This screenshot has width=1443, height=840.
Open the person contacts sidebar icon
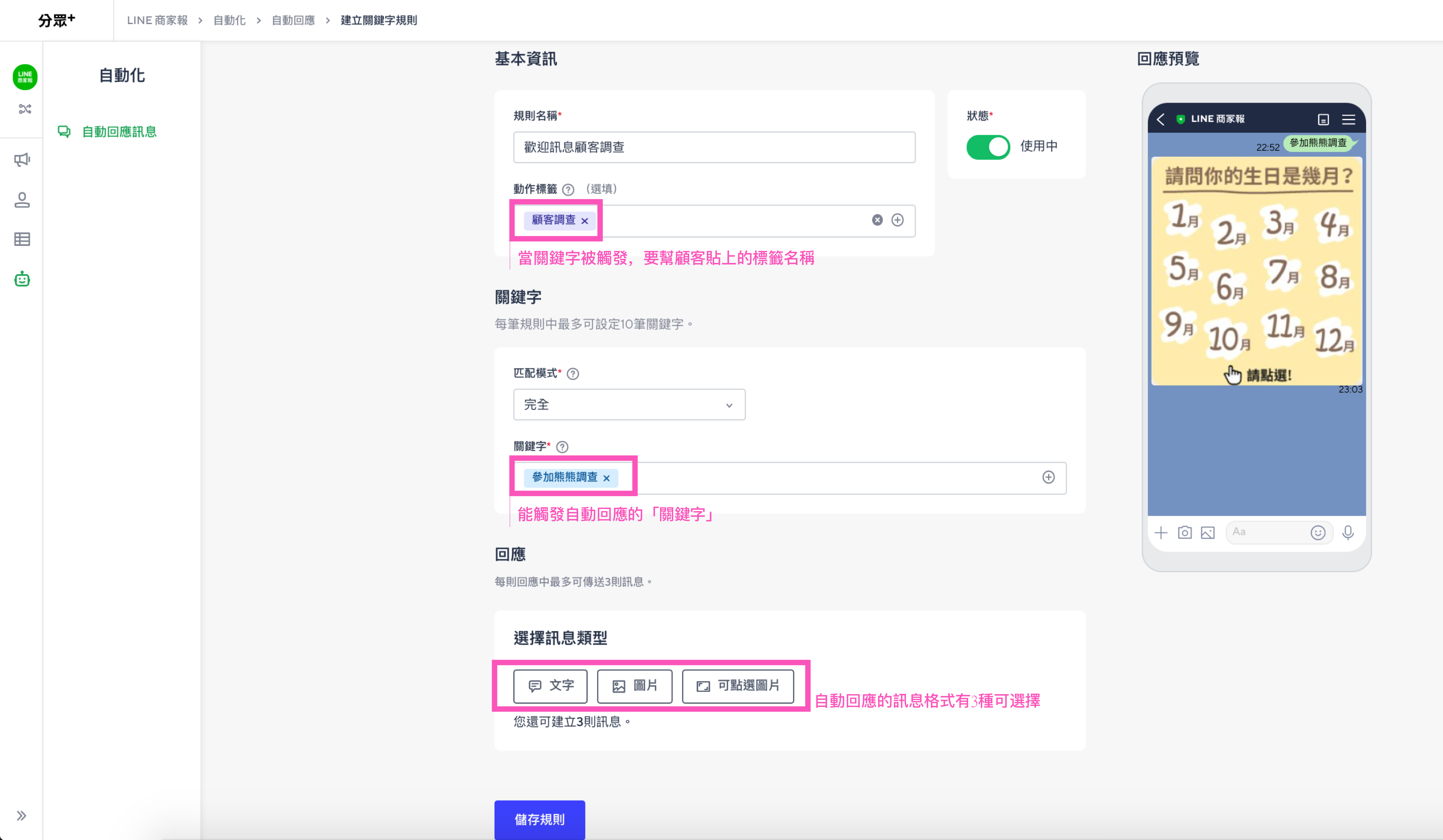pos(22,200)
